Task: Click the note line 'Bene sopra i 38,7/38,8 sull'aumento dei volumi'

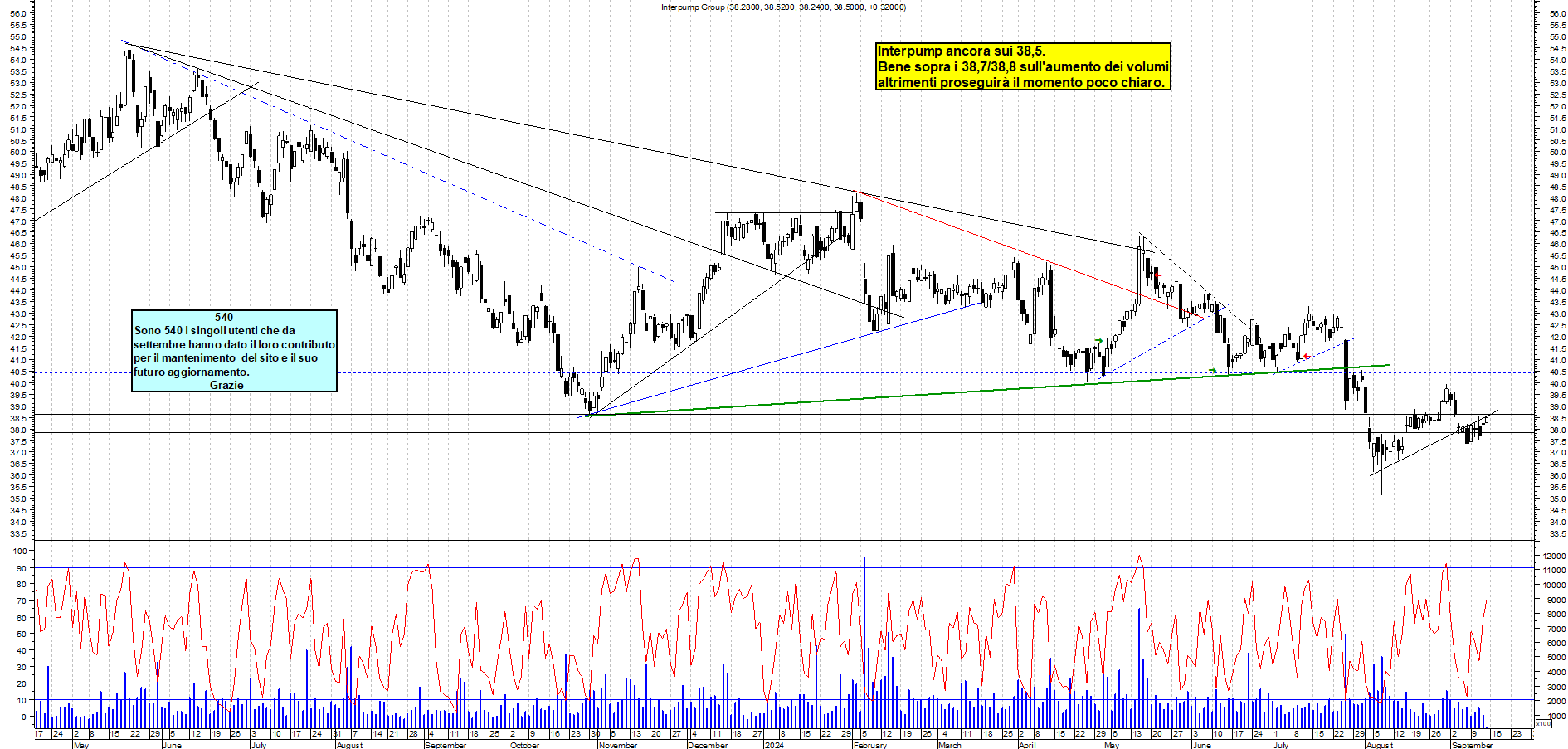Action: point(1023,67)
